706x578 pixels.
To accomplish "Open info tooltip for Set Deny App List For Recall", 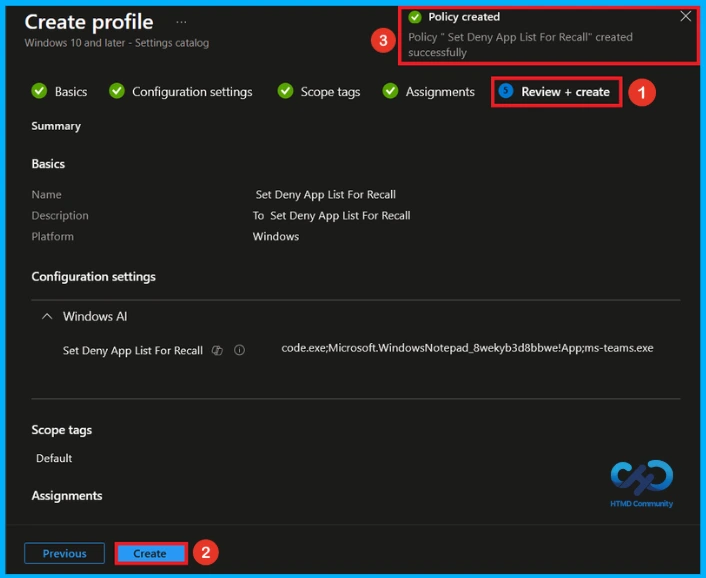I will (240, 350).
